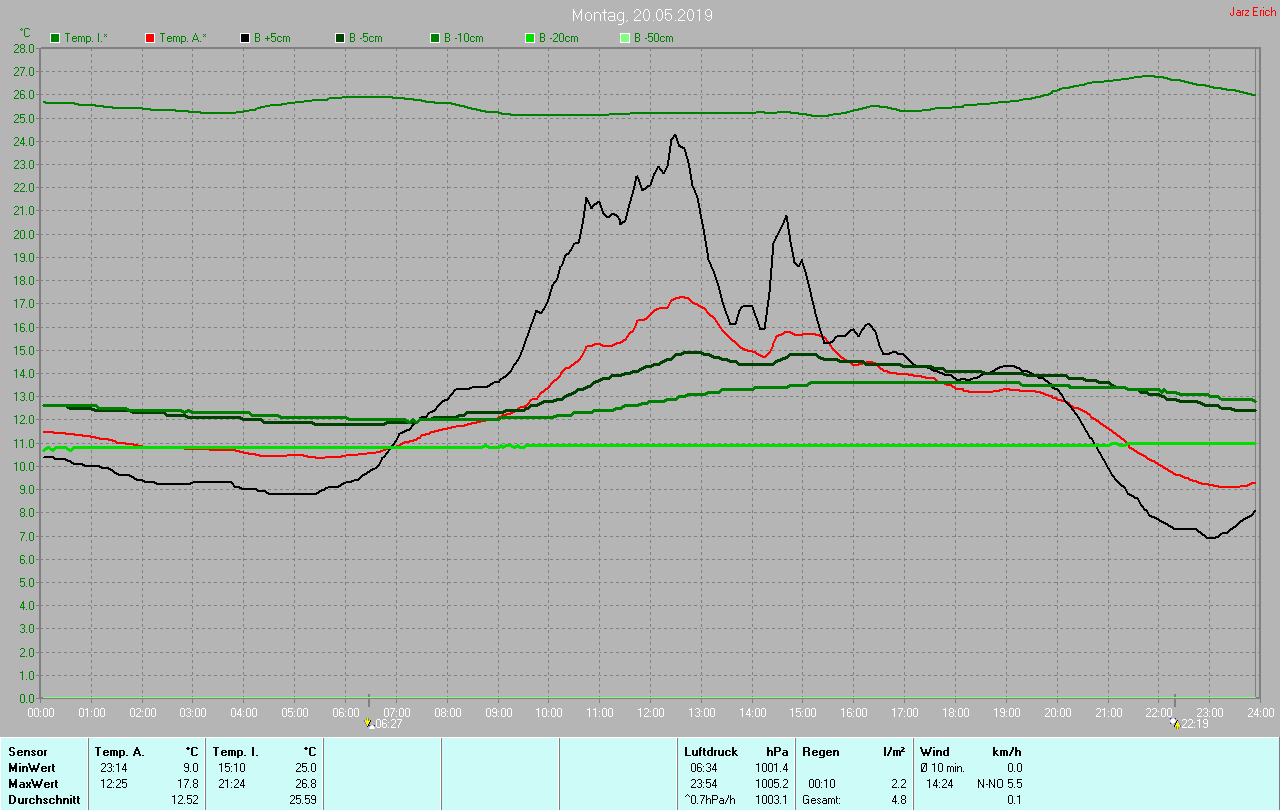Click the 'Luftdruck' column header
Viewport: 1280px width, 810px height.
(x=710, y=751)
